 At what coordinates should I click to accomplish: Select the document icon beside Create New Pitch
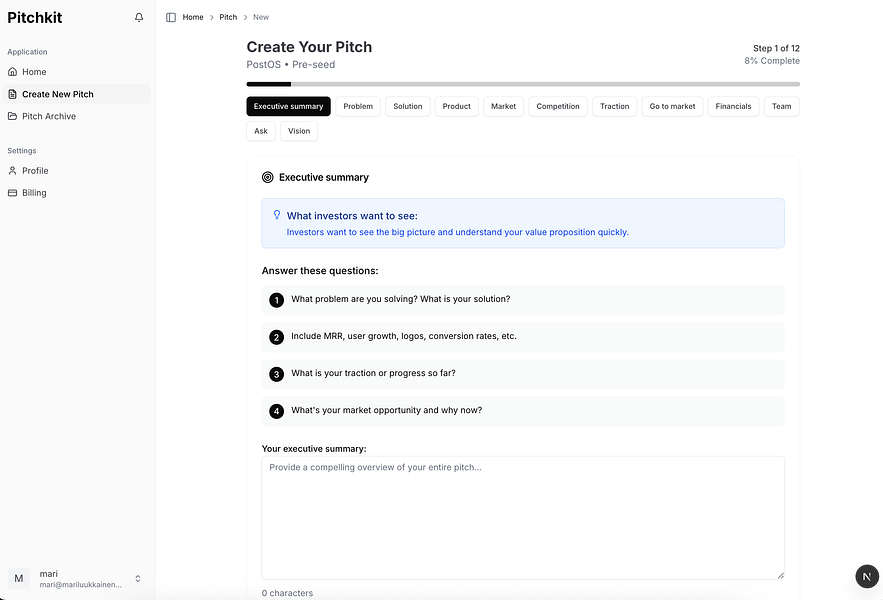[11, 93]
